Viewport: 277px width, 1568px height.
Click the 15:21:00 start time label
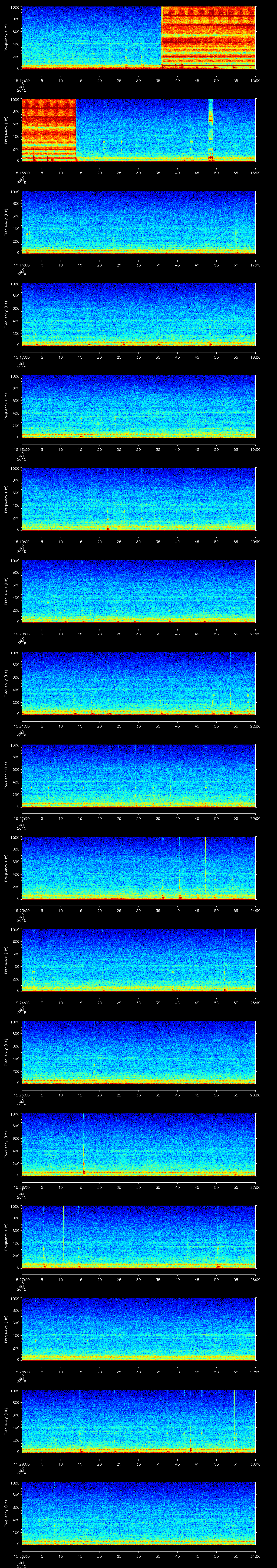tap(21, 726)
